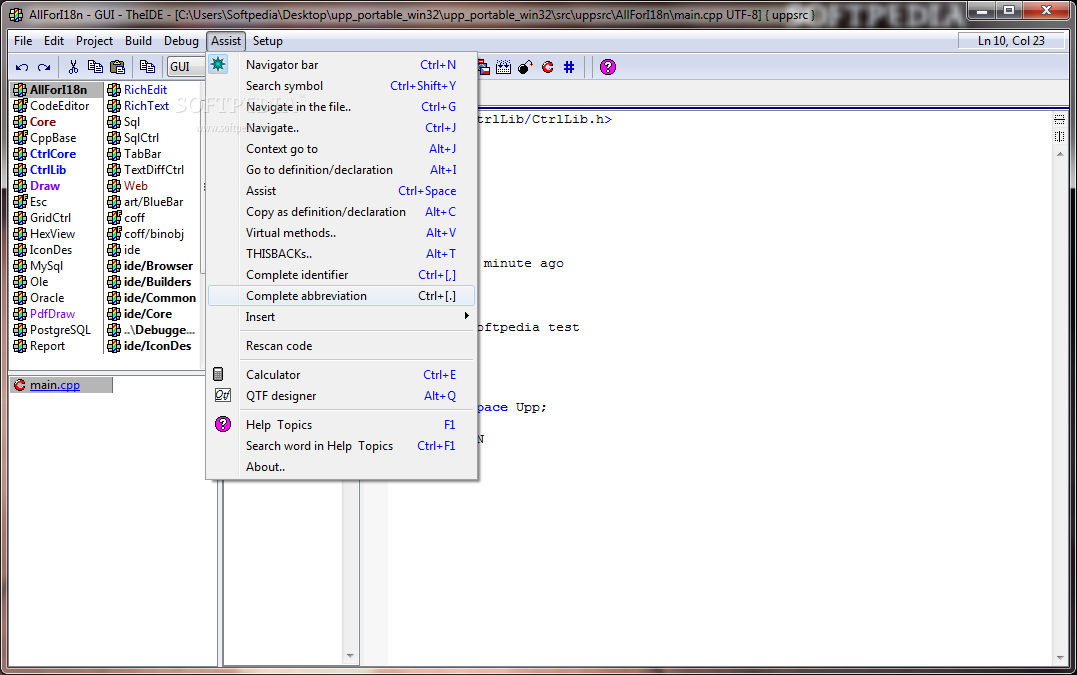This screenshot has height=675, width=1077.
Task: Open QTF designer entry
Action: tap(341, 396)
